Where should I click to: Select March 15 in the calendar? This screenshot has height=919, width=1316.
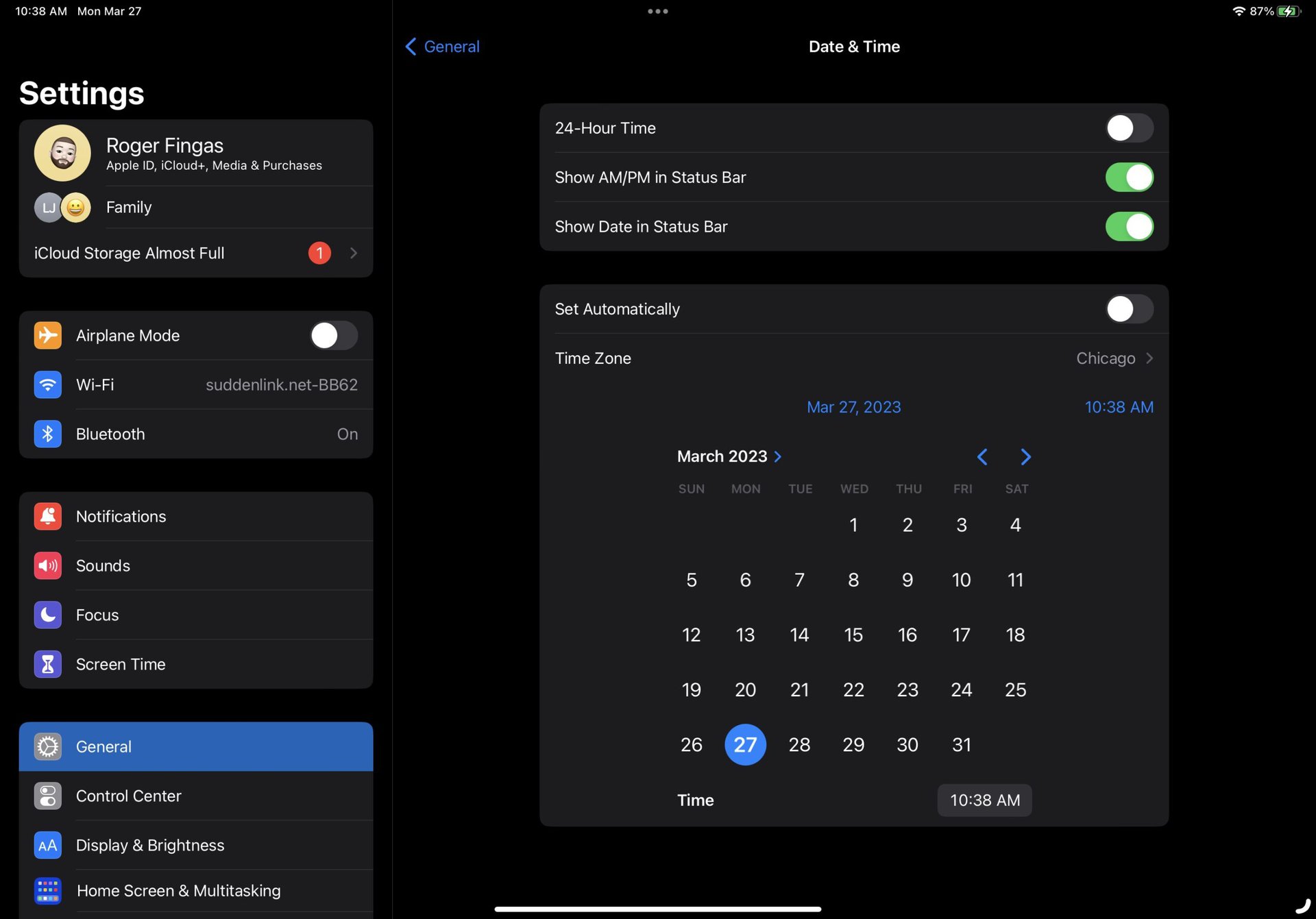coord(853,635)
